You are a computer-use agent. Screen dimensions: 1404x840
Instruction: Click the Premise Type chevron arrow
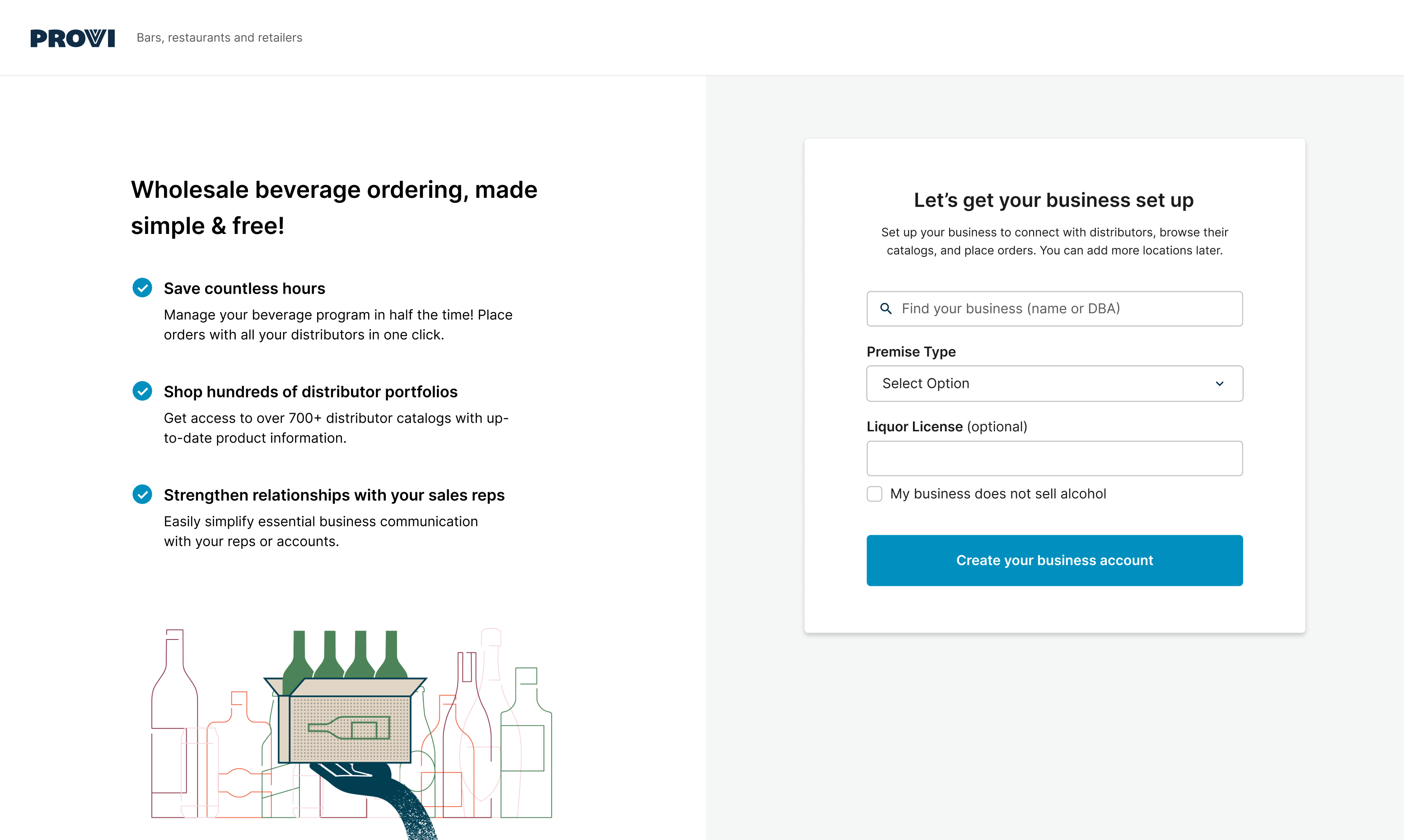(x=1219, y=384)
